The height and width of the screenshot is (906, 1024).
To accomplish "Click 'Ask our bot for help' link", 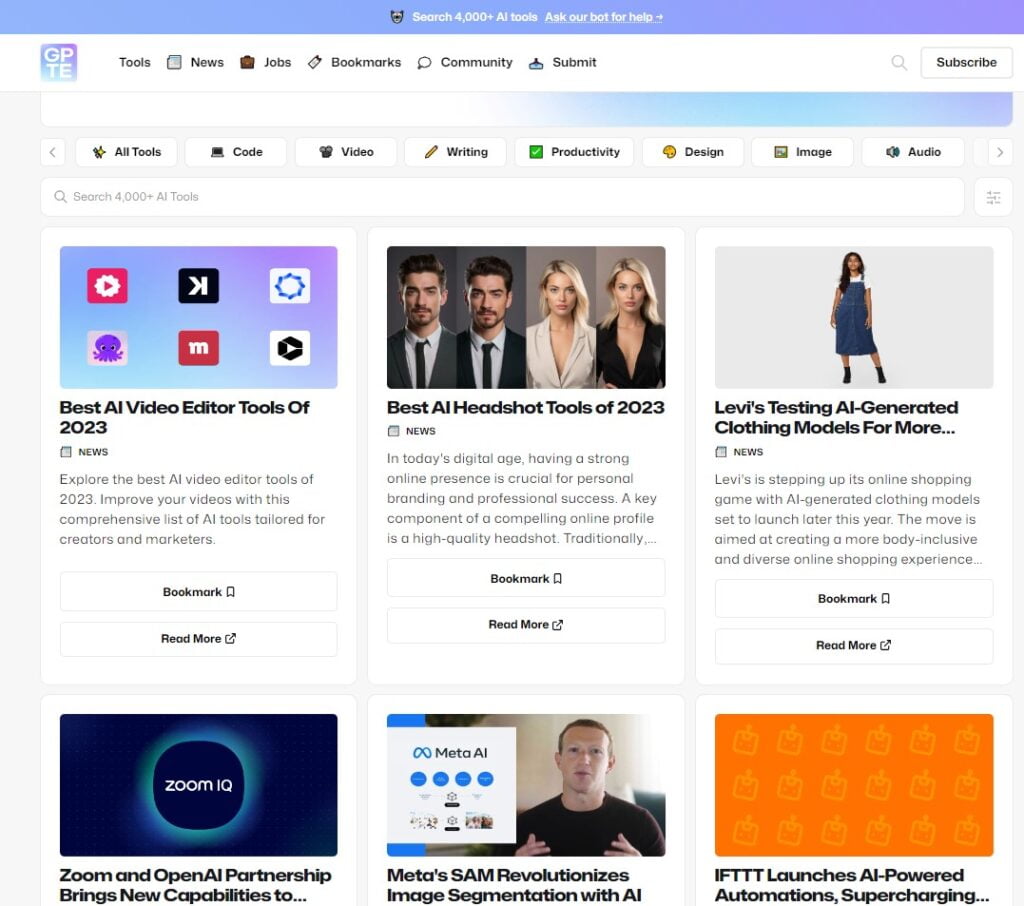I will click(603, 17).
